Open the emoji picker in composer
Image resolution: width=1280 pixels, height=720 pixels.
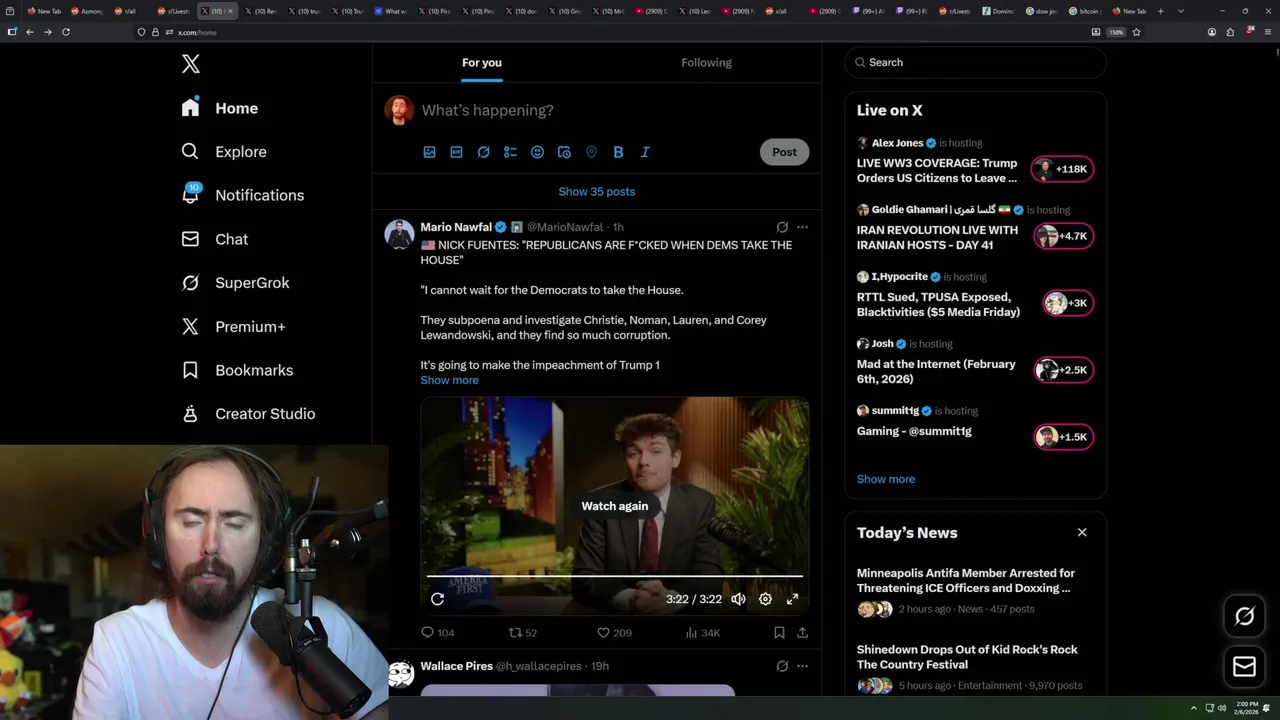coord(537,152)
